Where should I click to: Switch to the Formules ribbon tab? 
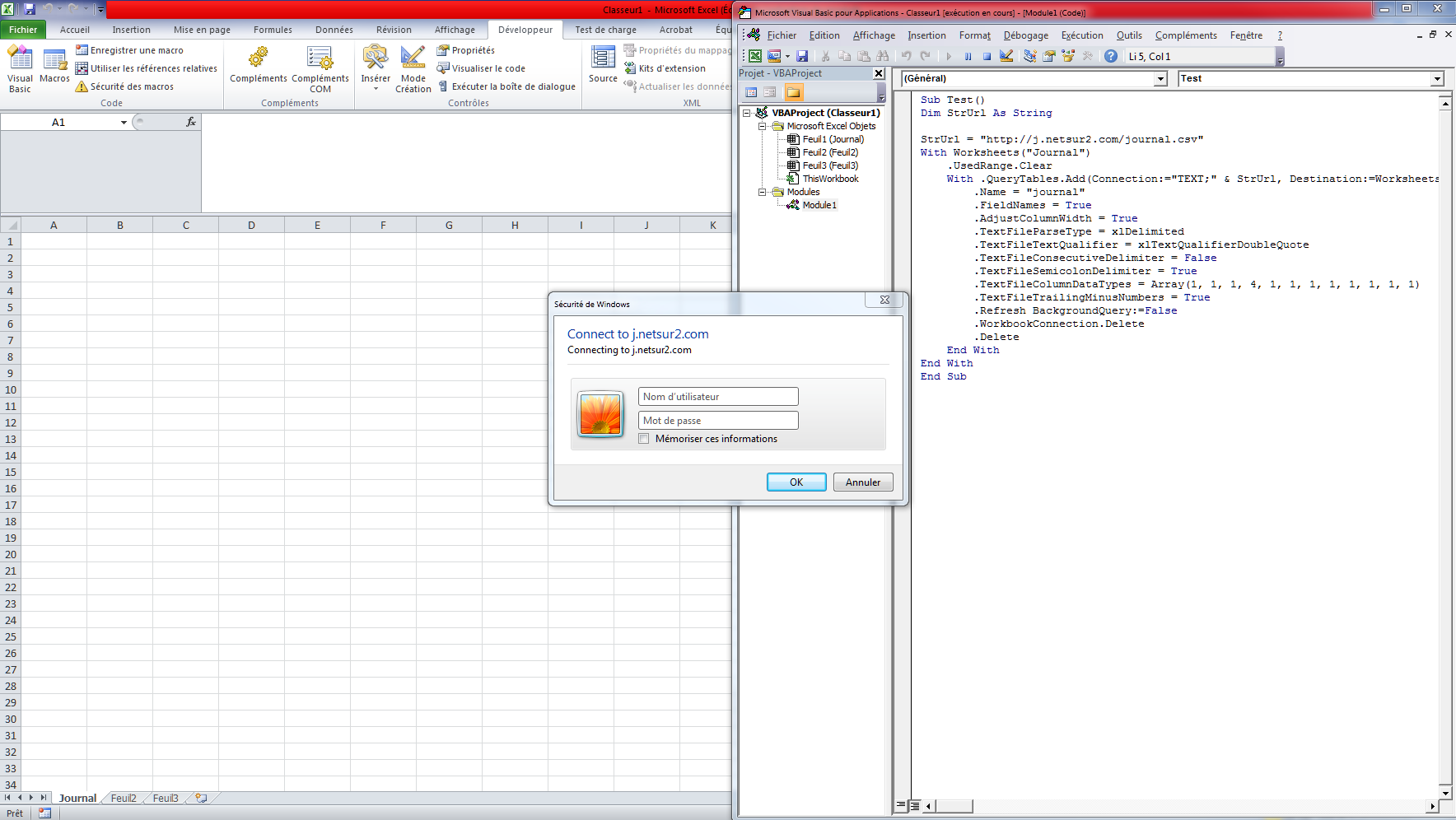[273, 30]
